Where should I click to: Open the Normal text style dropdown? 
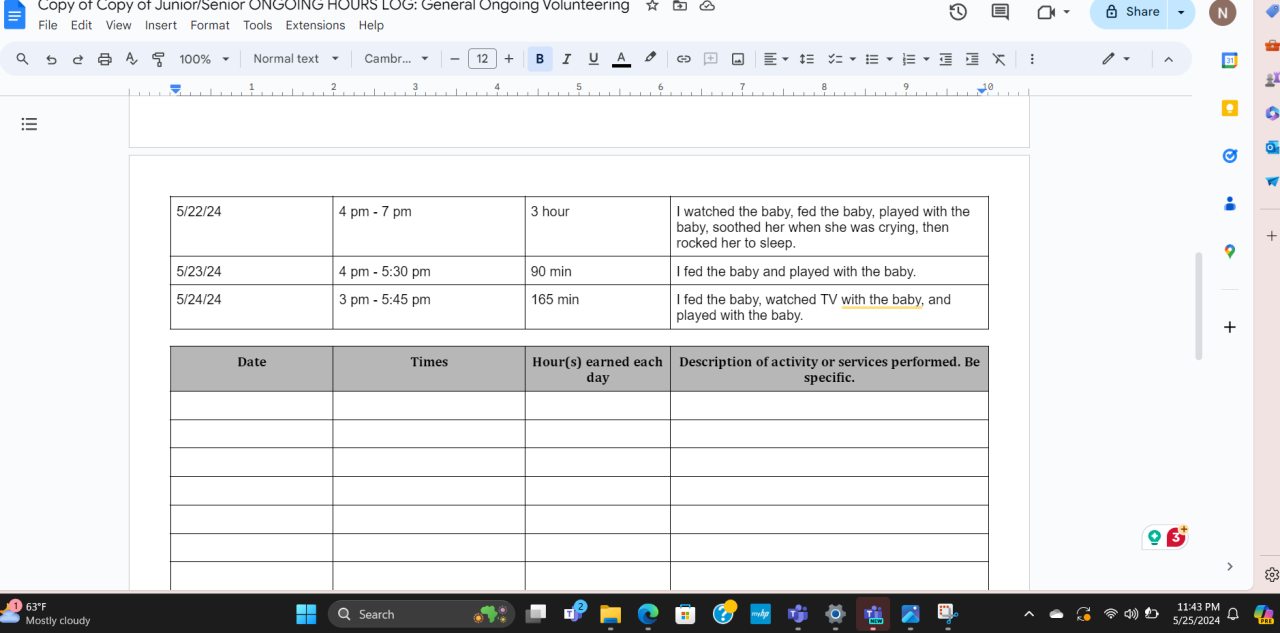tap(296, 59)
